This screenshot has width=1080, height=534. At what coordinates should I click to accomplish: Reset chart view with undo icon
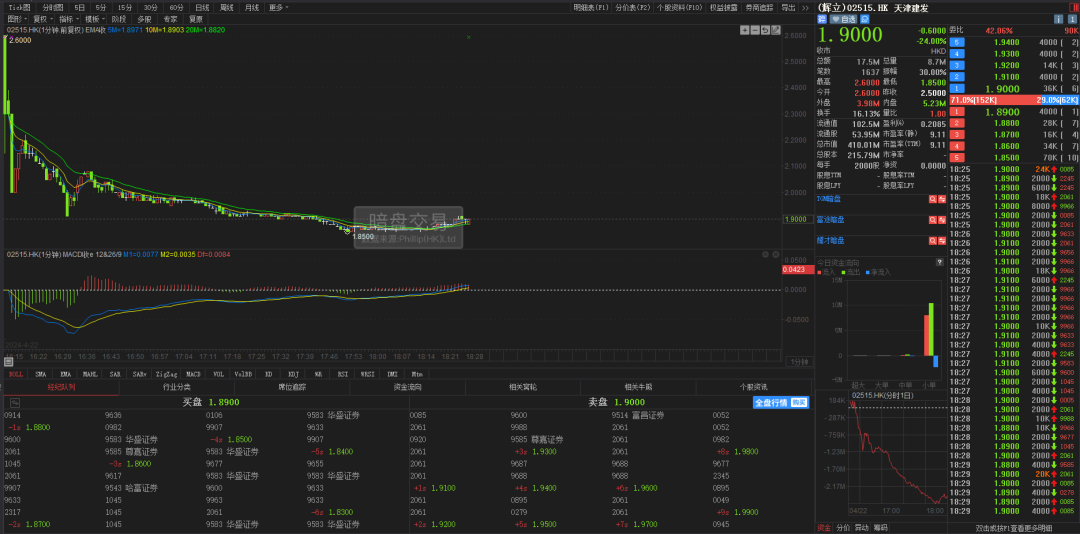click(x=765, y=30)
